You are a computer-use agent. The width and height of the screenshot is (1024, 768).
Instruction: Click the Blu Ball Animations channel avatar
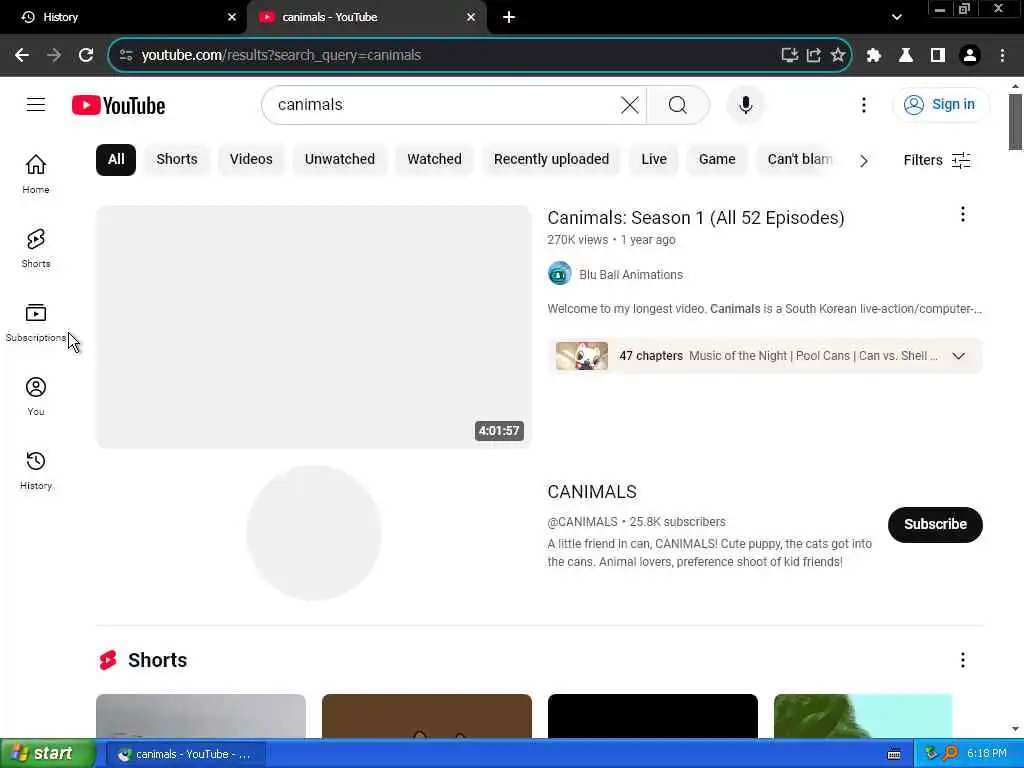pos(560,274)
